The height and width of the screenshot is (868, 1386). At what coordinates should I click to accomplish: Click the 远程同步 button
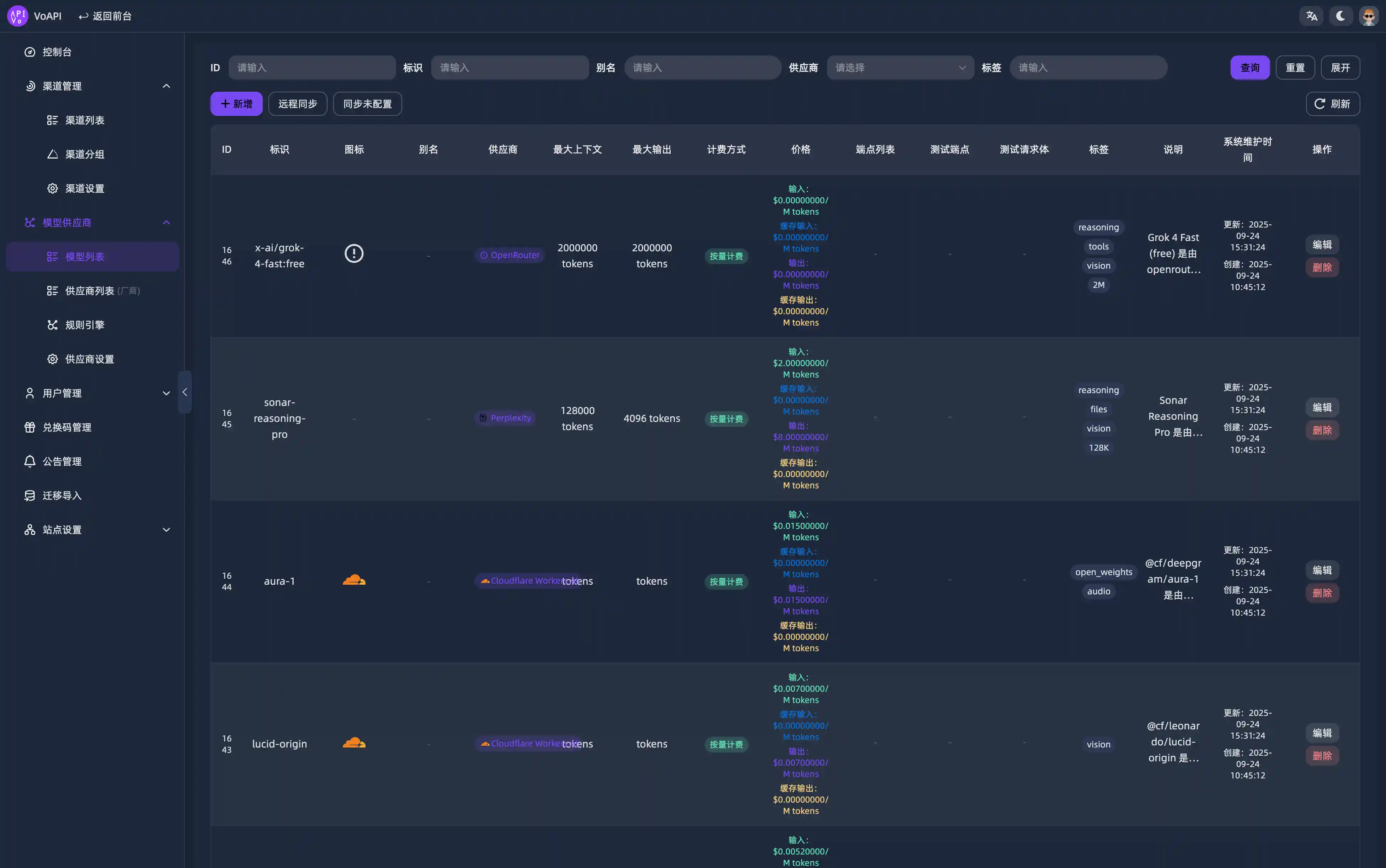297,104
